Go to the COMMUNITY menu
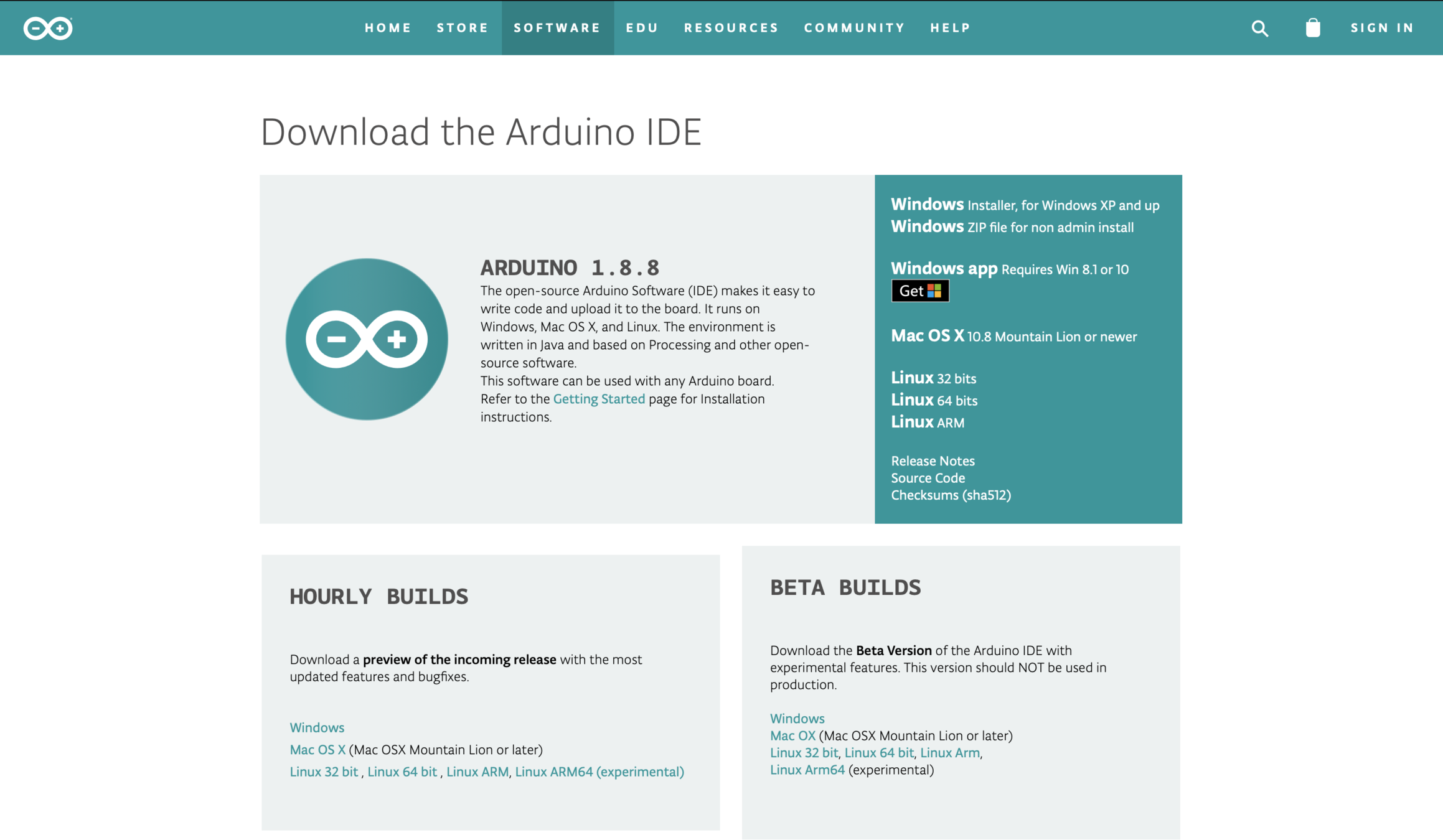The width and height of the screenshot is (1443, 840). (x=854, y=28)
